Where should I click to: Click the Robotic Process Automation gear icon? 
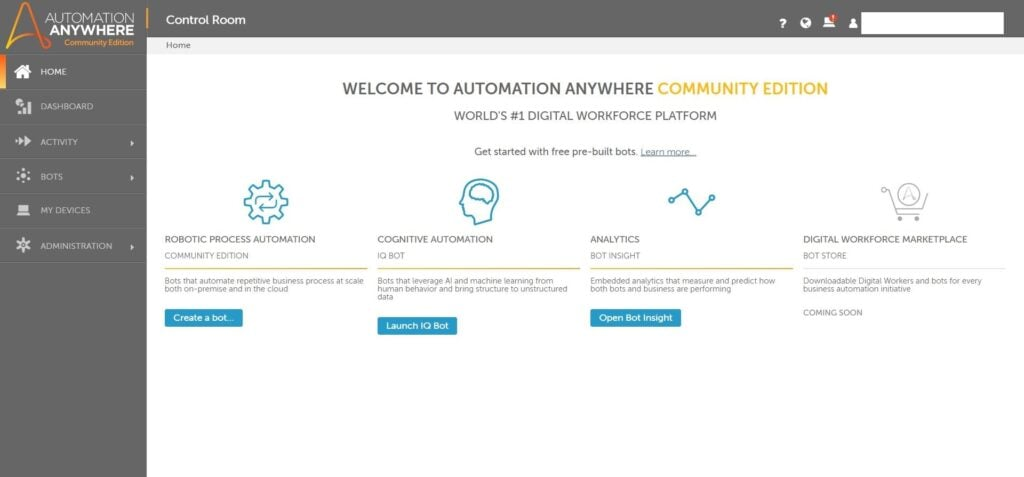pos(266,202)
